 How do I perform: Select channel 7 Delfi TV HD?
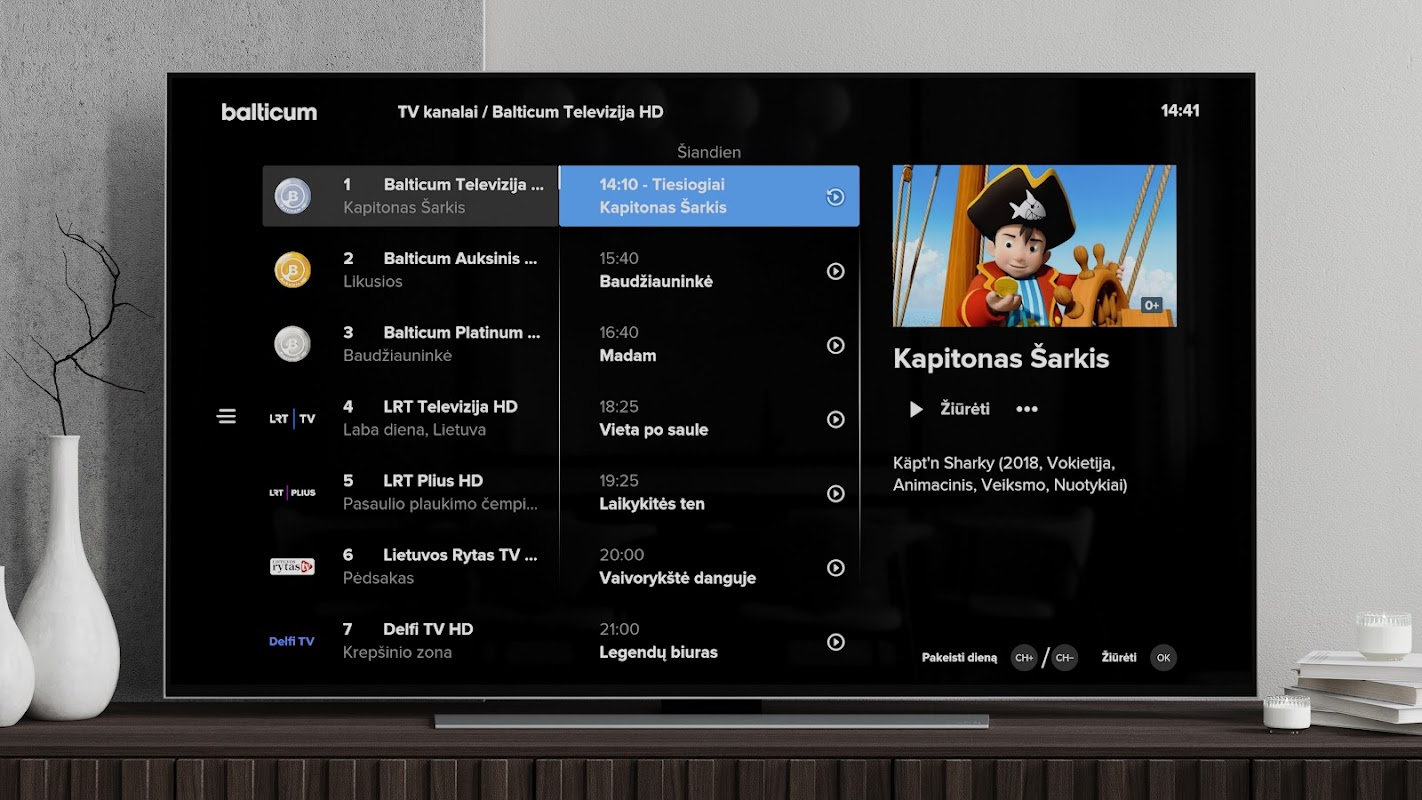(410, 641)
